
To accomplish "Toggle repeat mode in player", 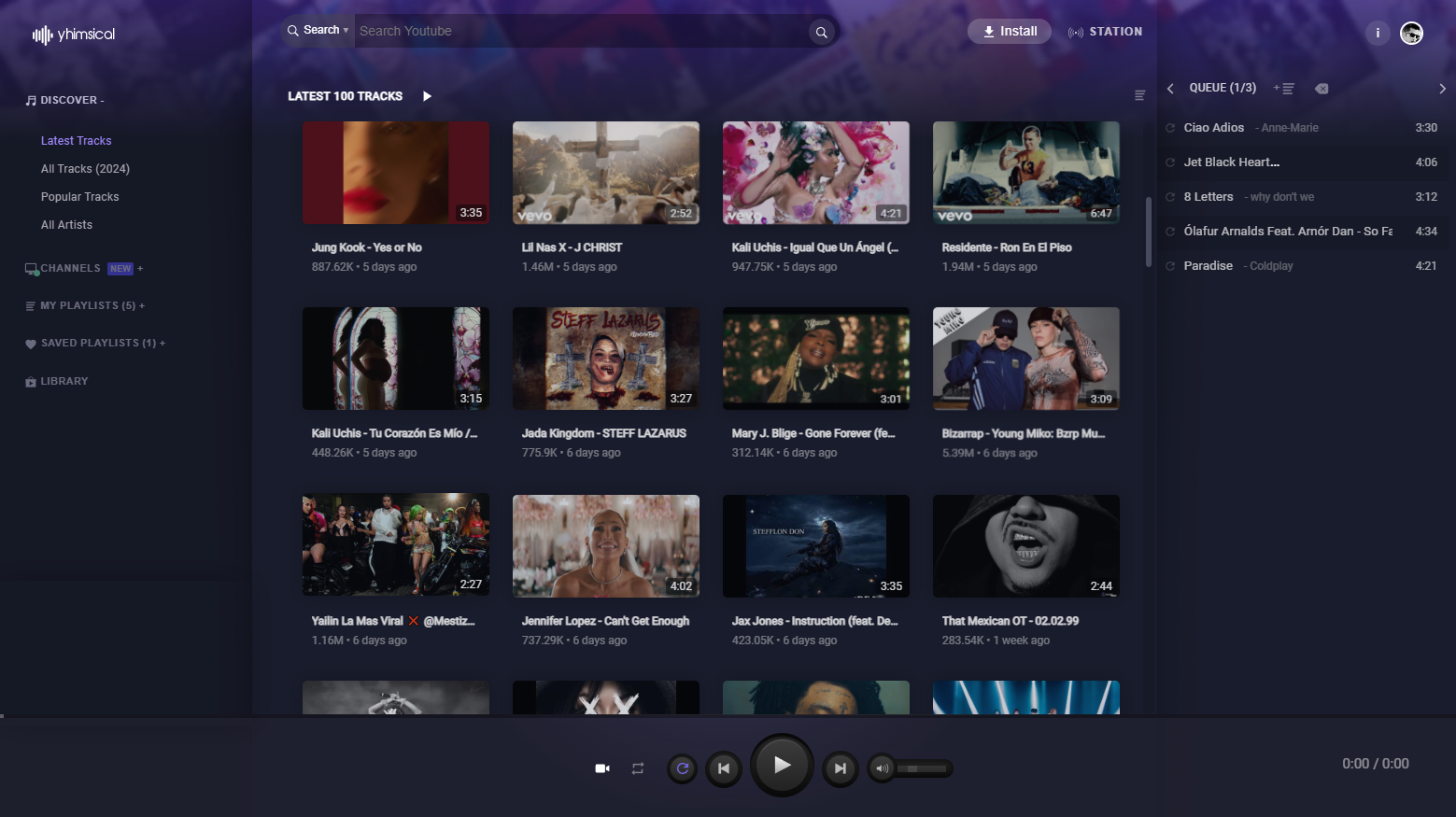I will tap(638, 768).
